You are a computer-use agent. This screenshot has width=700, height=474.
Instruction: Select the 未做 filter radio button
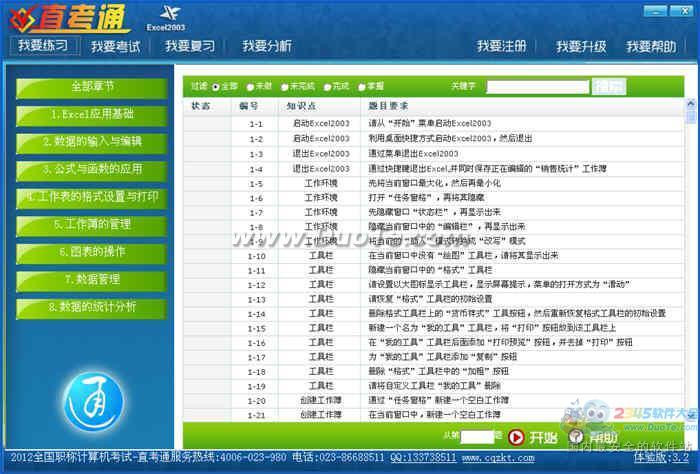pos(250,87)
